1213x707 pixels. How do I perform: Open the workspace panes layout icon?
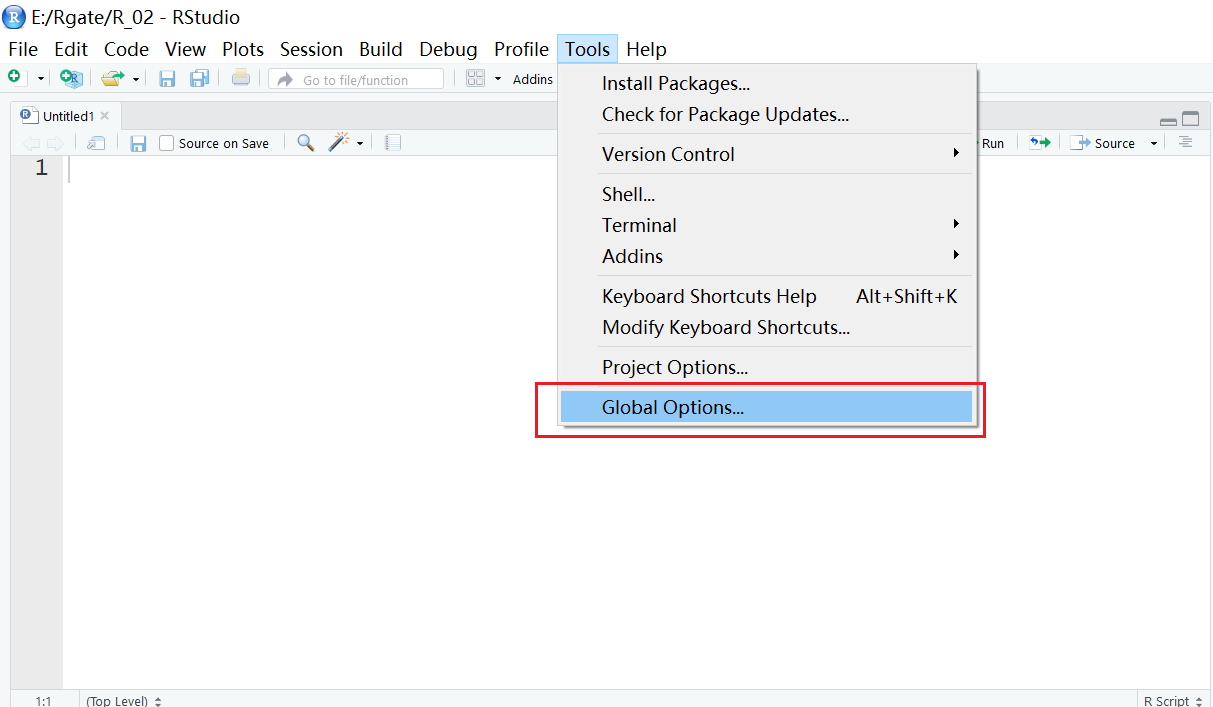476,78
